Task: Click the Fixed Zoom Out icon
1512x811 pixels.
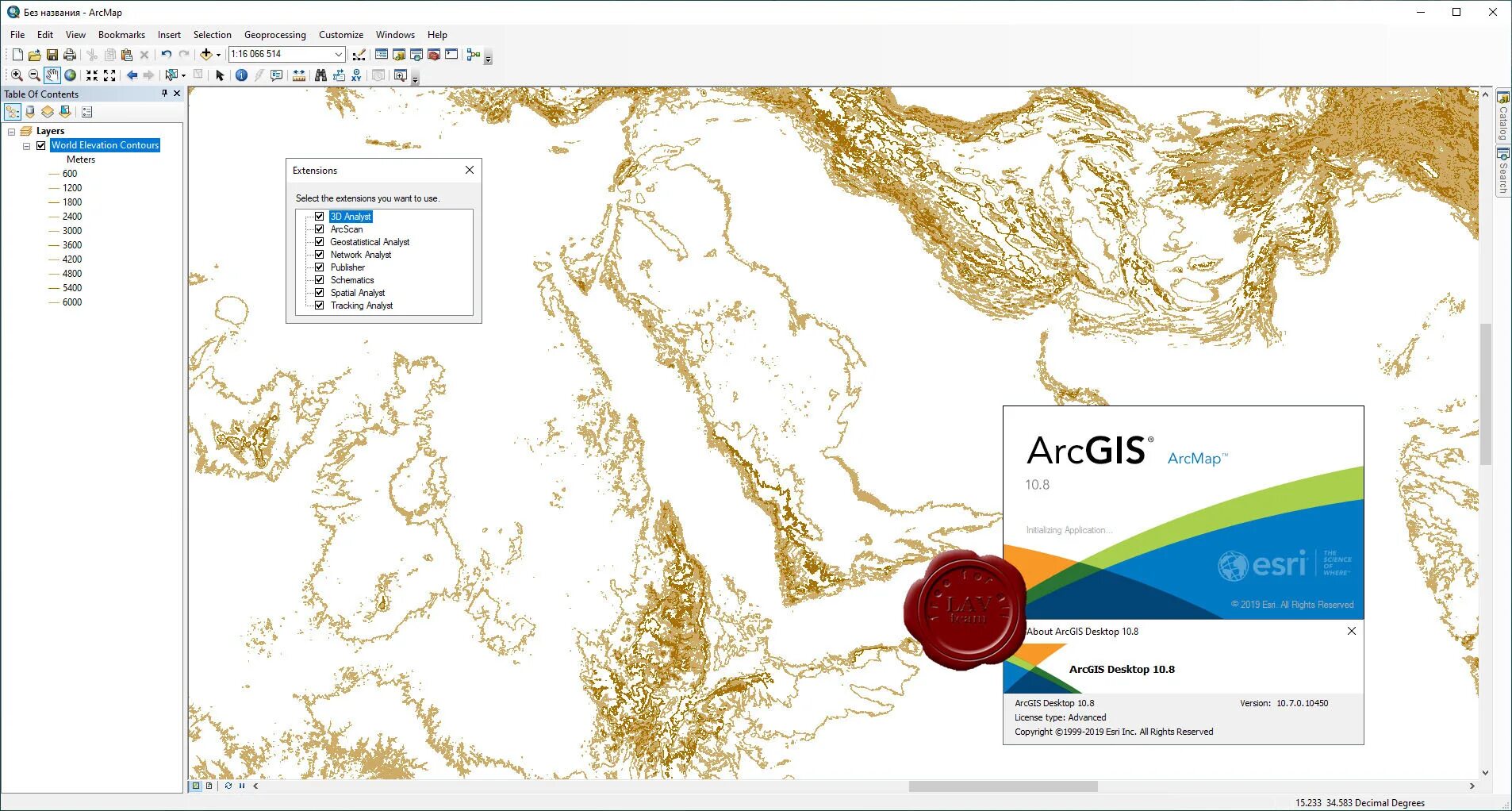Action: [x=109, y=75]
